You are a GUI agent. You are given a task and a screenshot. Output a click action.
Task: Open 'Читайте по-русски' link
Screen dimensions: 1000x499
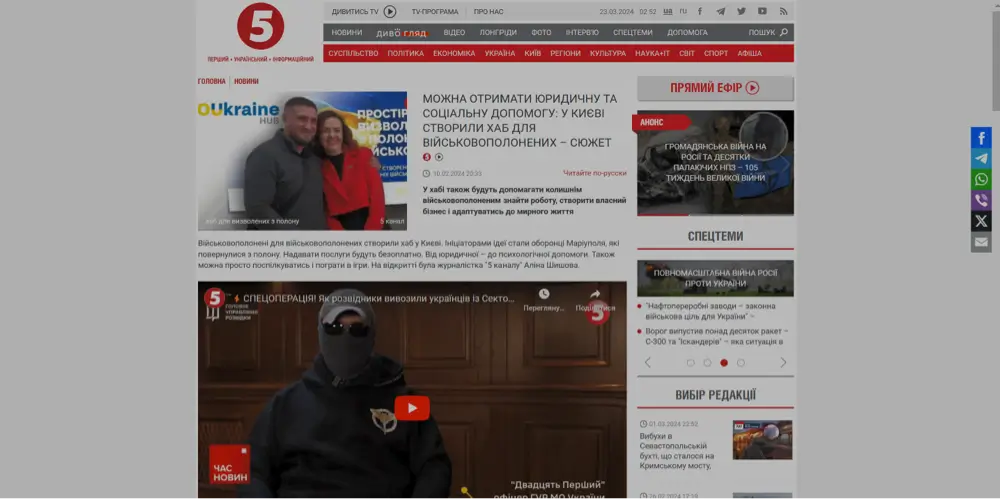coord(594,173)
